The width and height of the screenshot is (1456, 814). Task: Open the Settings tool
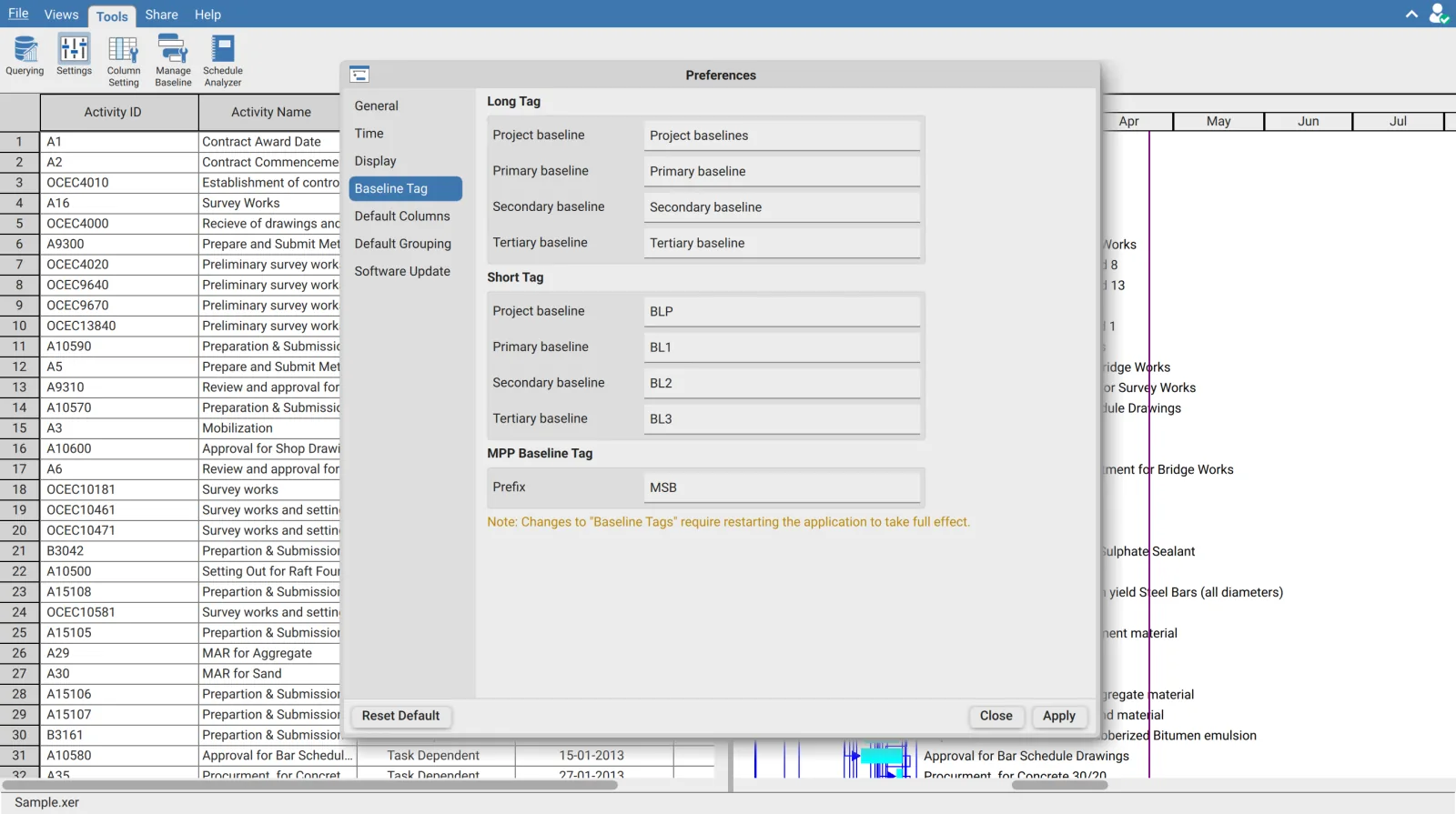(74, 55)
